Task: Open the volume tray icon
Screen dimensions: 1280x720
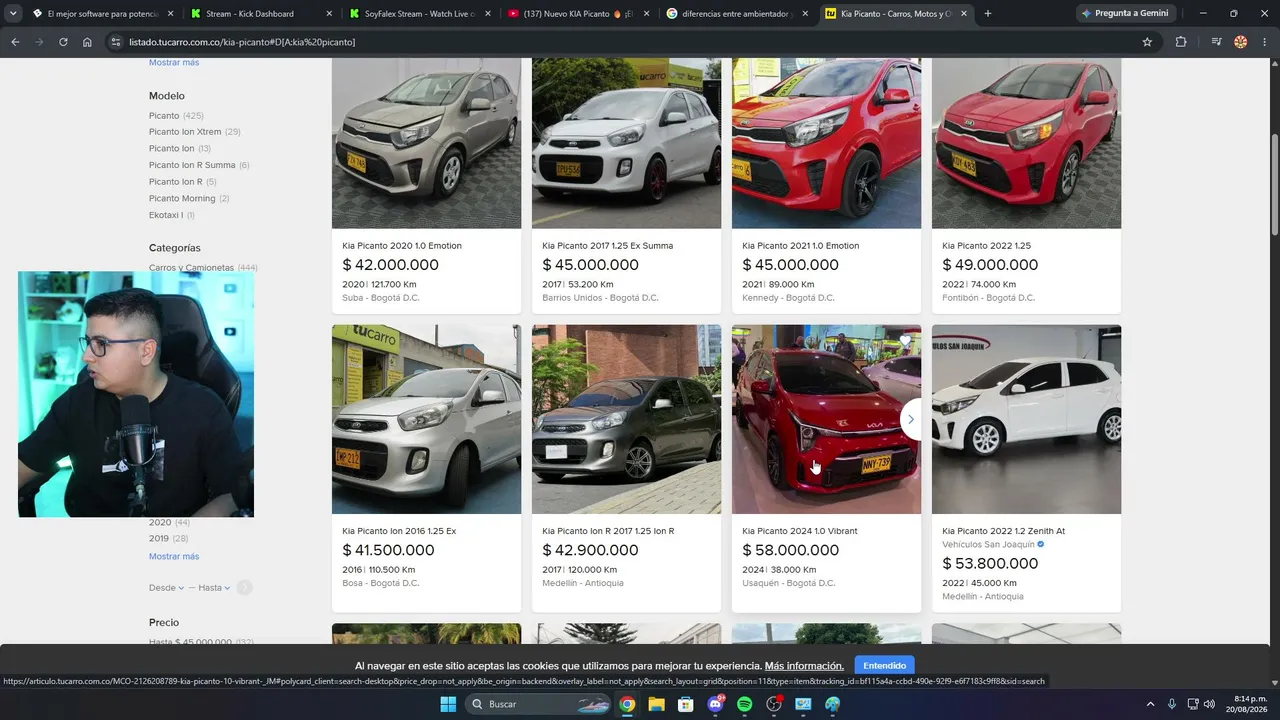Action: 1210,704
